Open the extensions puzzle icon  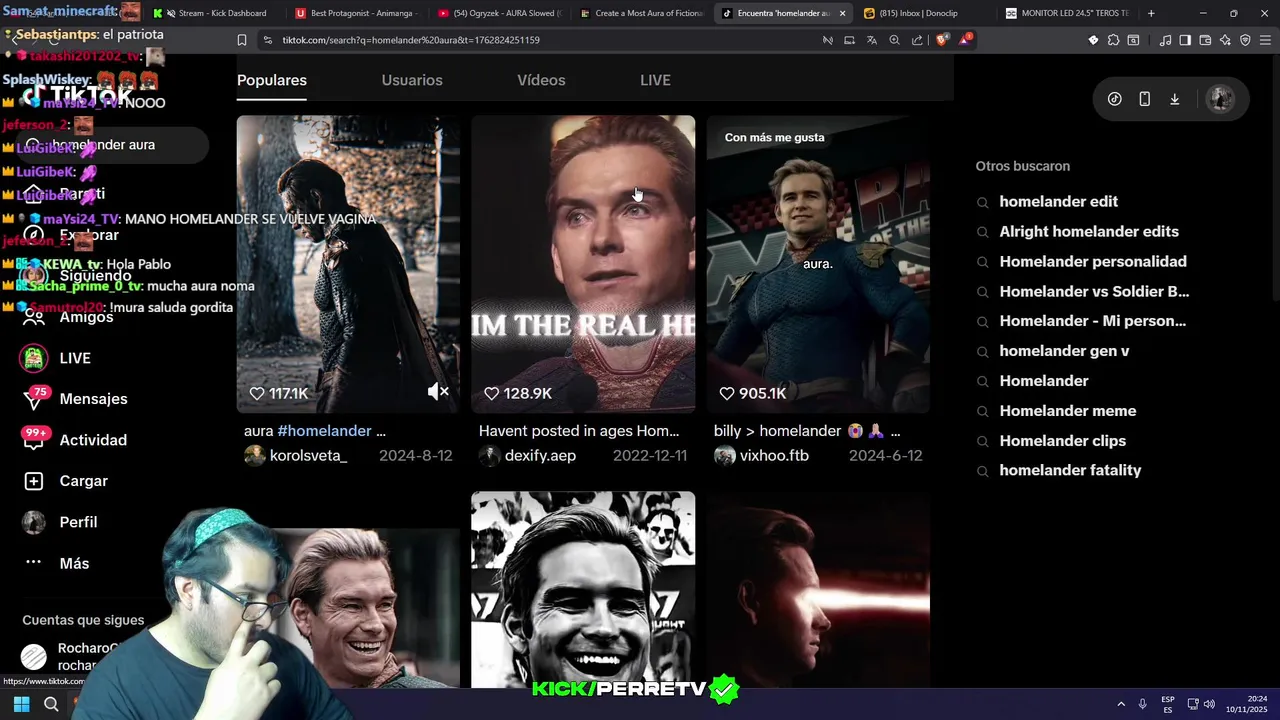coord(1113,40)
